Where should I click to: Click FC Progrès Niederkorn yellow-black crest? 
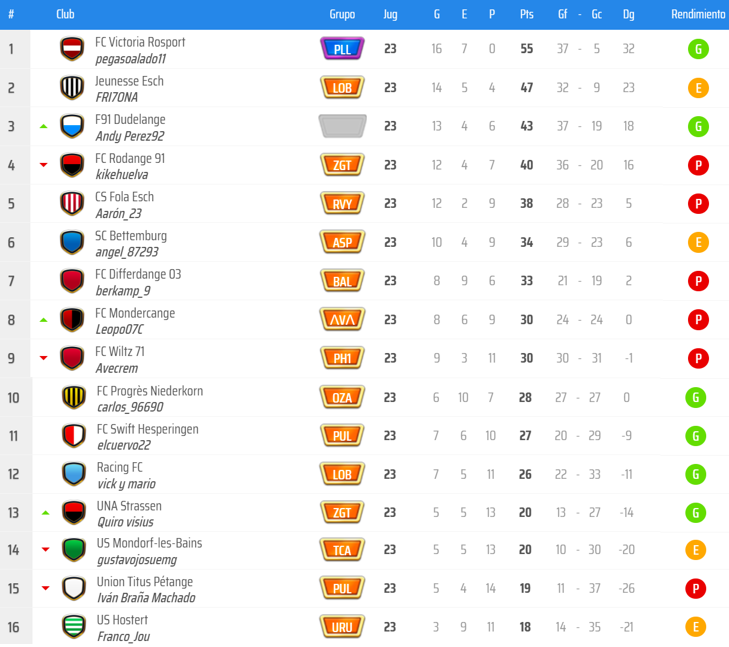[x=74, y=397]
